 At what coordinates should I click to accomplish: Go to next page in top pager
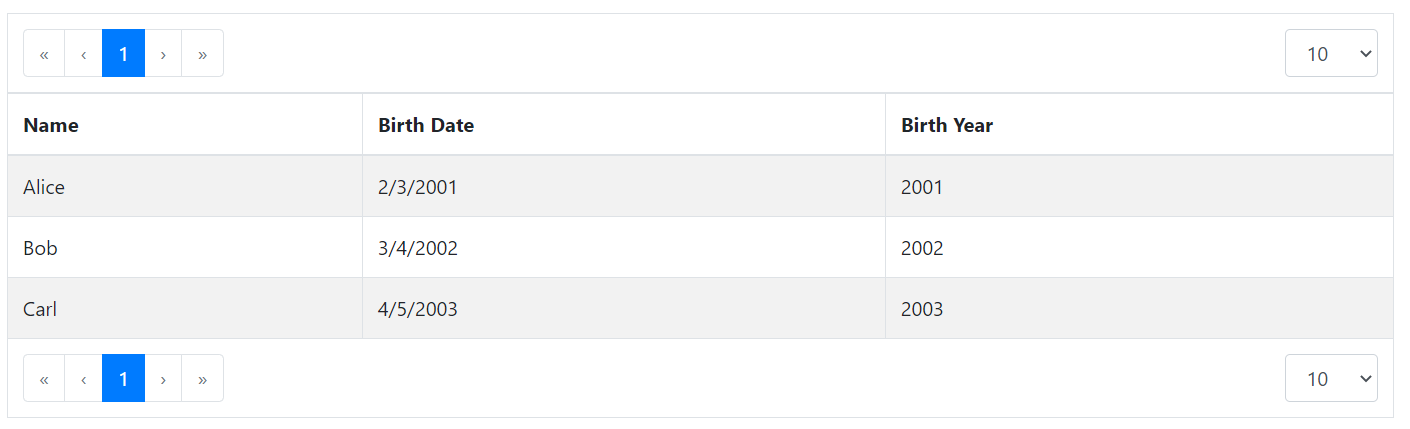pos(163,53)
